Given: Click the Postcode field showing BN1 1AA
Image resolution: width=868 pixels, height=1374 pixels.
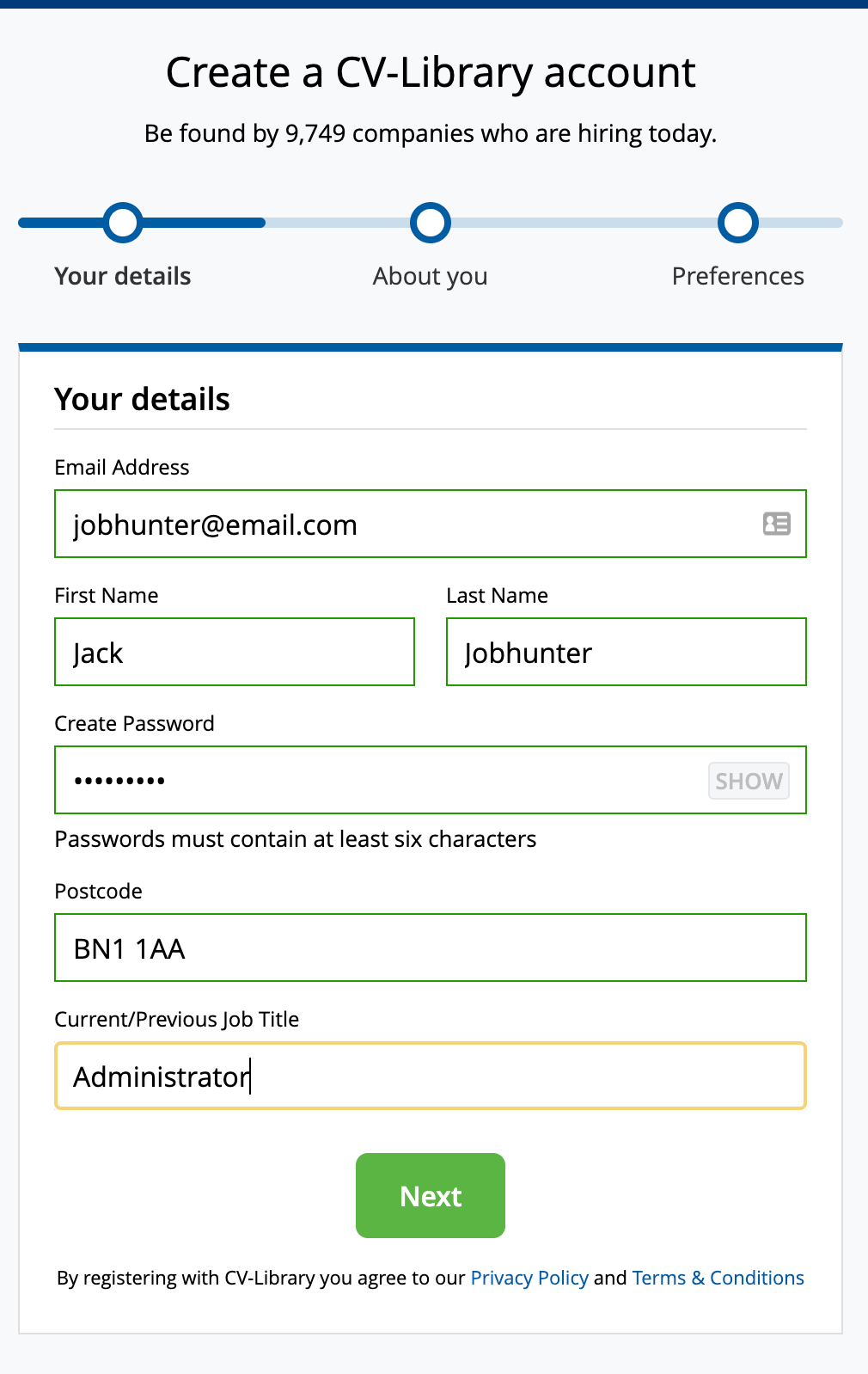Looking at the screenshot, I should [x=430, y=948].
